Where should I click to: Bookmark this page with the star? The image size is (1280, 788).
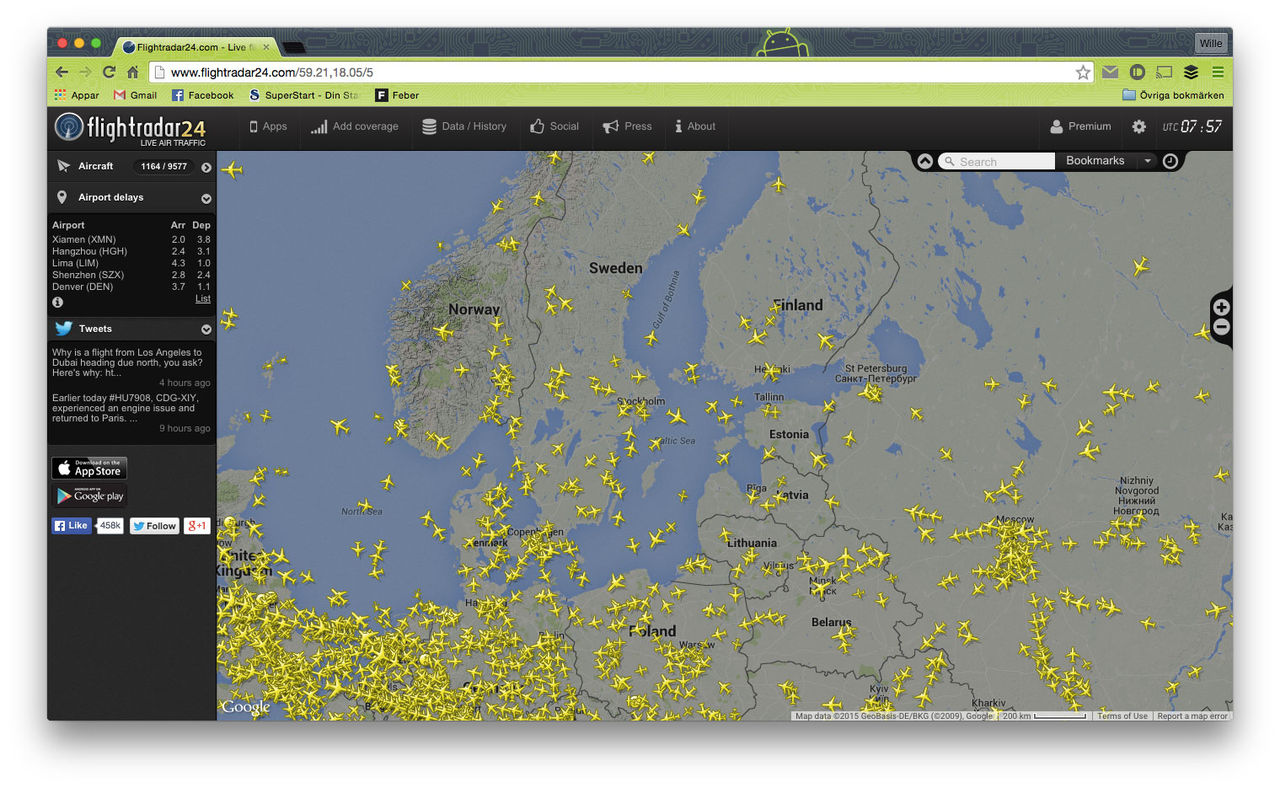coord(1083,72)
